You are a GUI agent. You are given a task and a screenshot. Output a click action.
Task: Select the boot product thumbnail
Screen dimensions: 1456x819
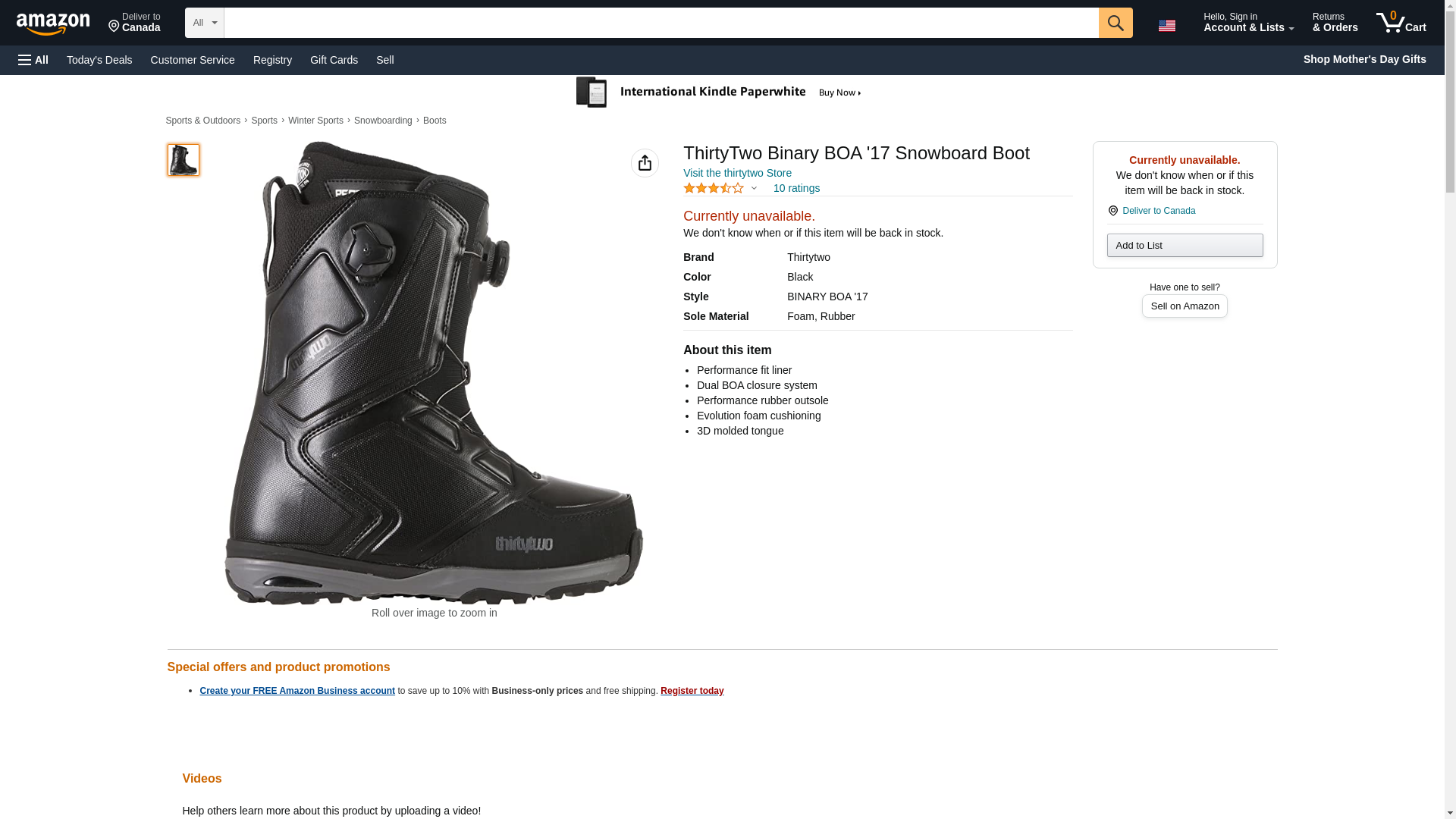[184, 160]
